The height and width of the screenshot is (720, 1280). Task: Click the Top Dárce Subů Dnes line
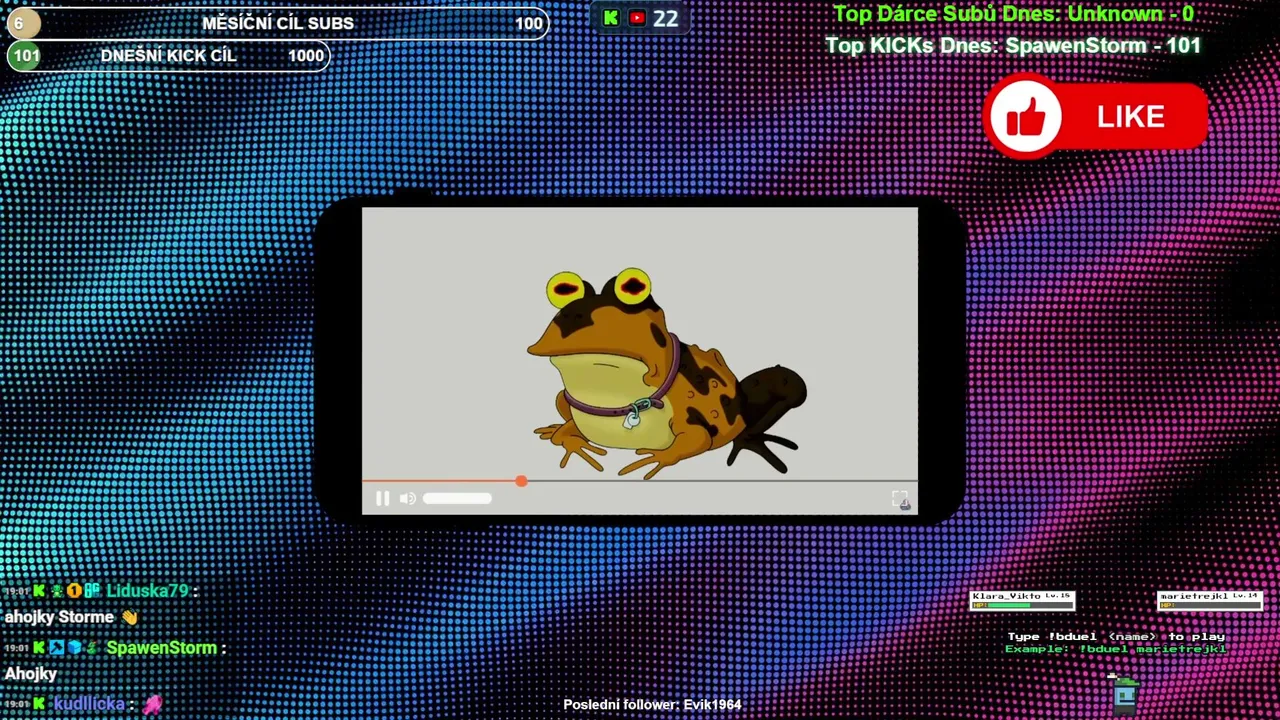[x=1013, y=14]
